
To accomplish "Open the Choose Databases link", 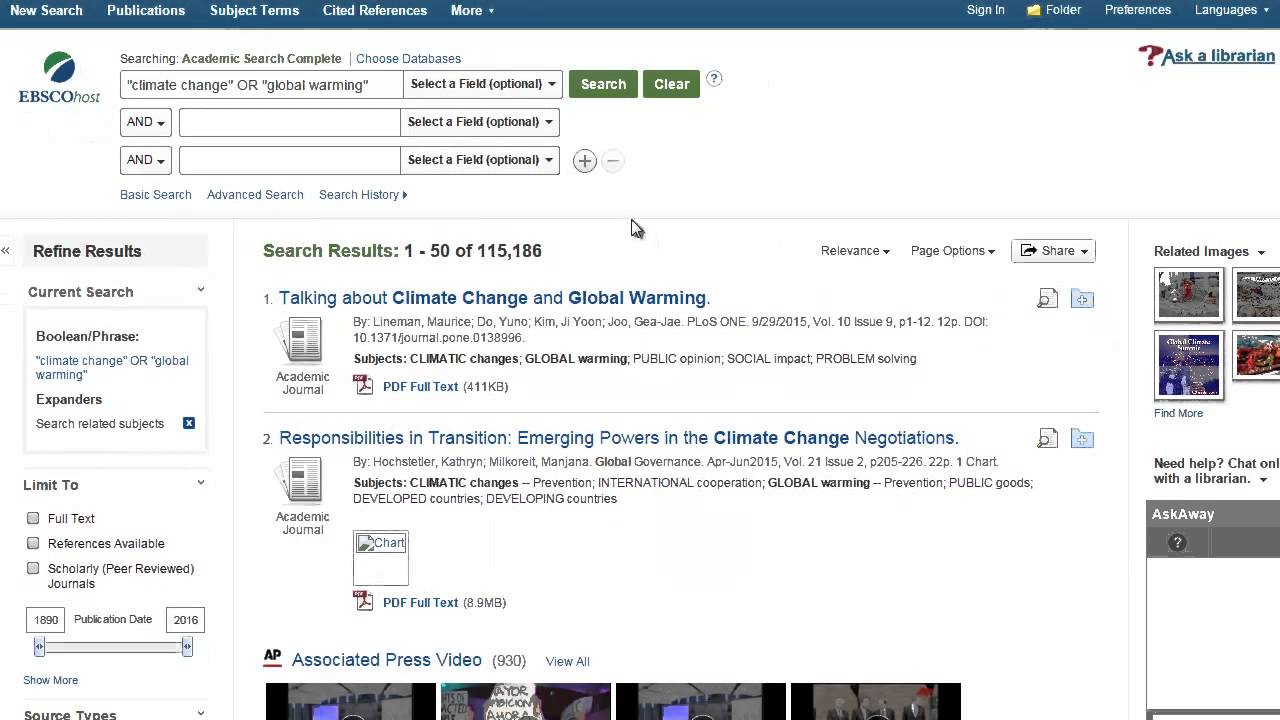I will pos(408,59).
